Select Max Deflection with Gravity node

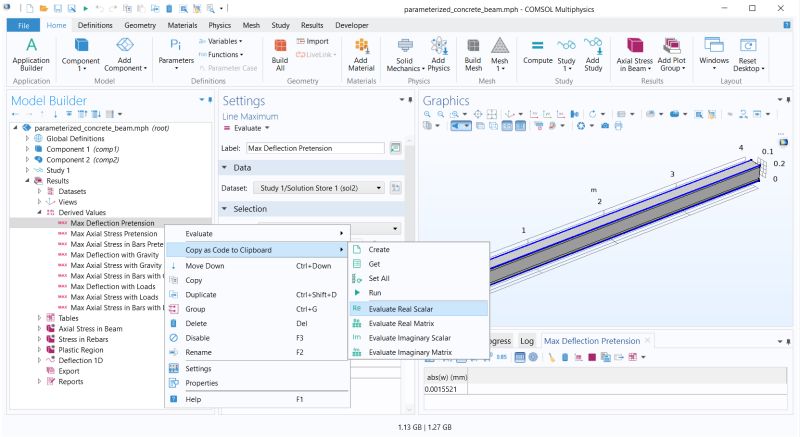(115, 254)
